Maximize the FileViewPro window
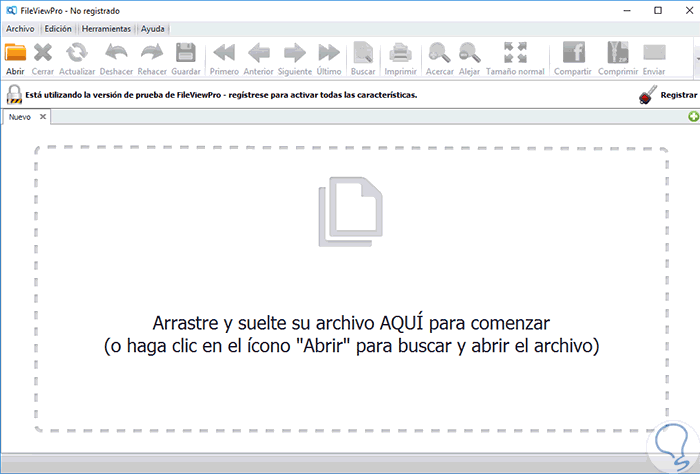700x474 pixels. click(658, 10)
